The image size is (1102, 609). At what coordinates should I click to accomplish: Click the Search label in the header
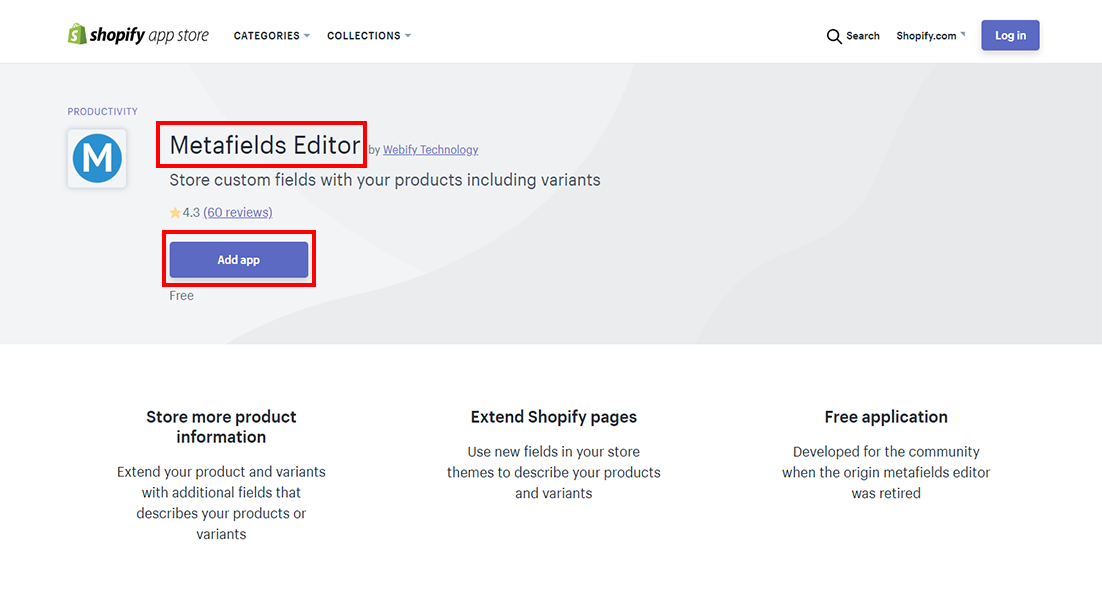pyautogui.click(x=863, y=36)
